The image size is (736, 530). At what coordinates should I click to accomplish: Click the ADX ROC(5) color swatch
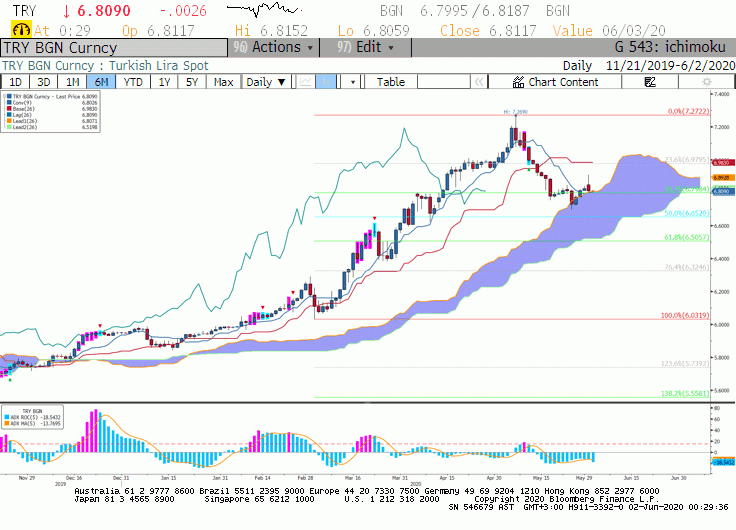point(7,417)
